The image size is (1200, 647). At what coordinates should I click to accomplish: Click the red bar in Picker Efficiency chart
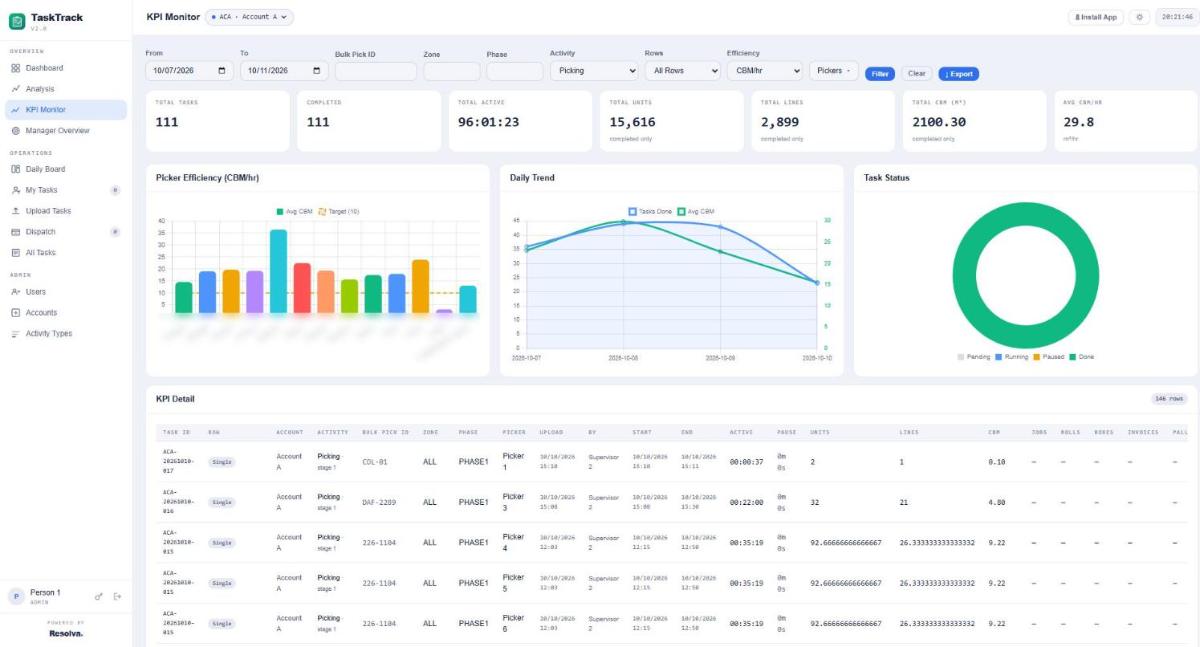coord(302,288)
